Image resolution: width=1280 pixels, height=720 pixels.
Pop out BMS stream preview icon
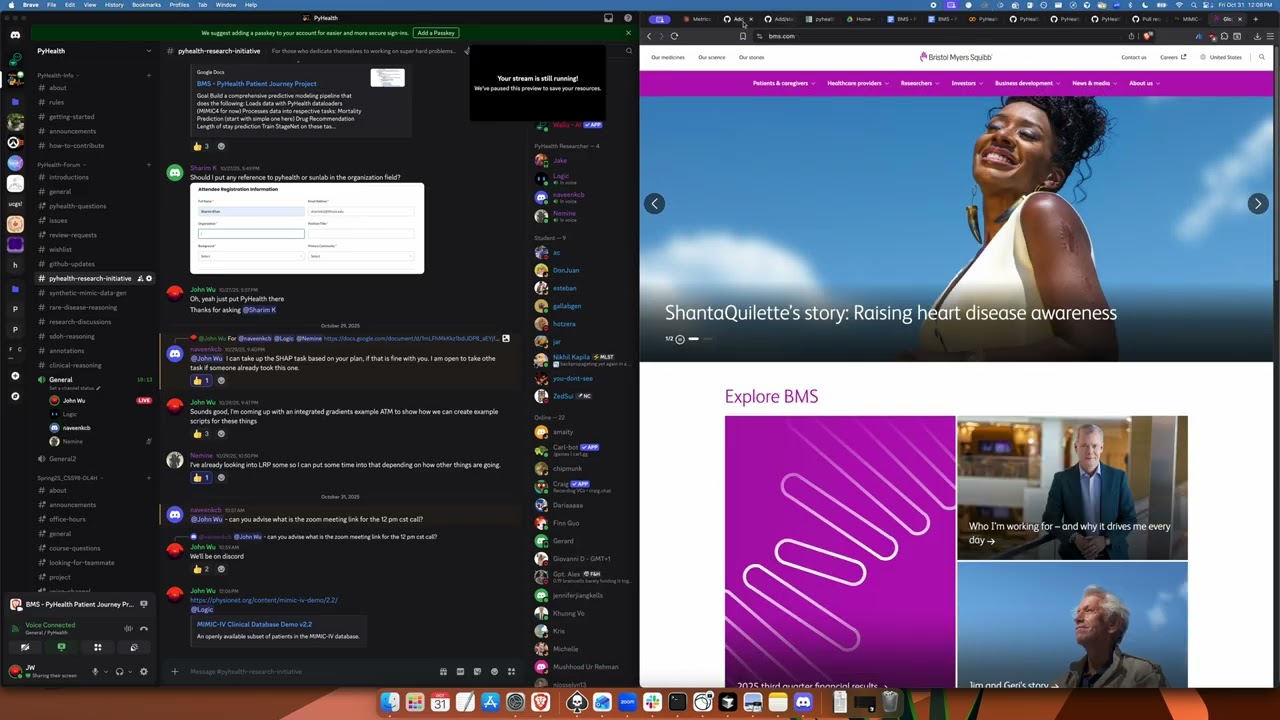[144, 604]
